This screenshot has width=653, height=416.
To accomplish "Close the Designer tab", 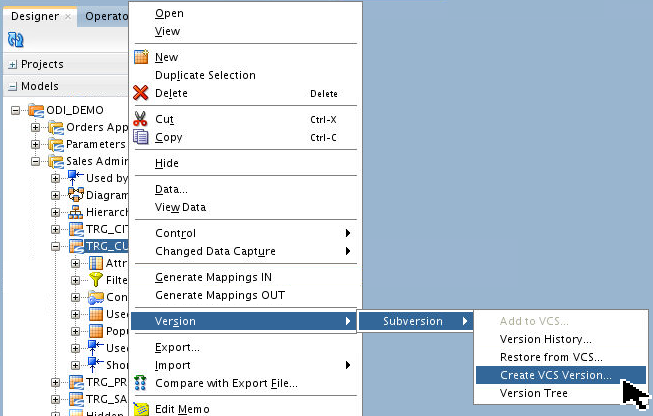I will tap(68, 17).
